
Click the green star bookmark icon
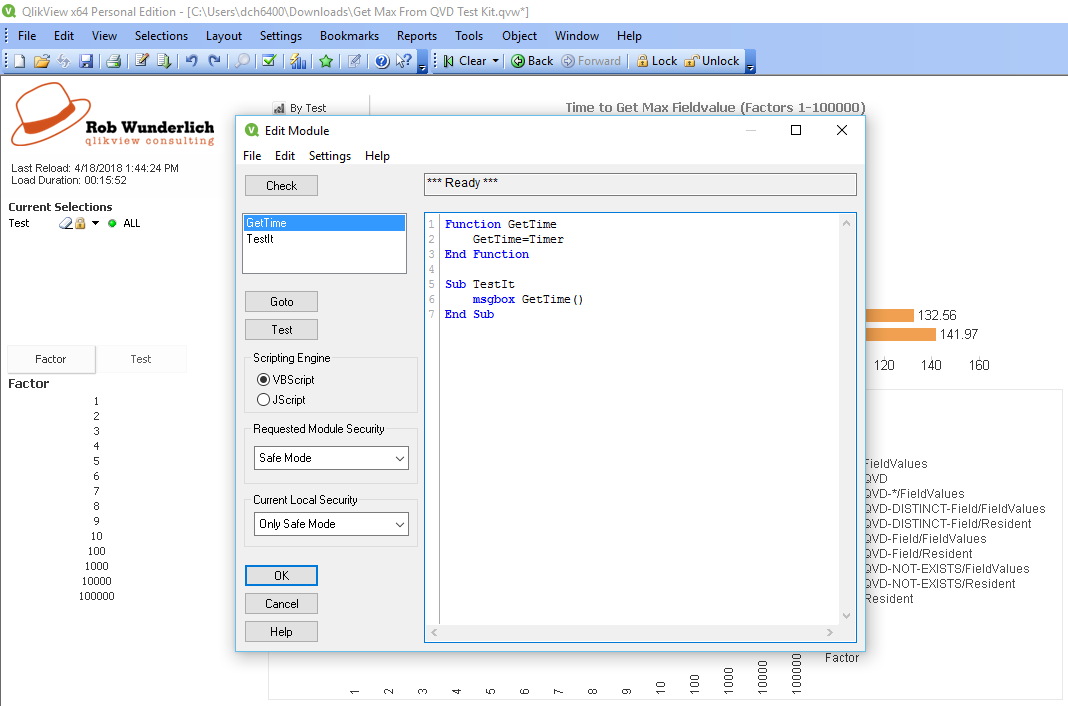[x=326, y=61]
